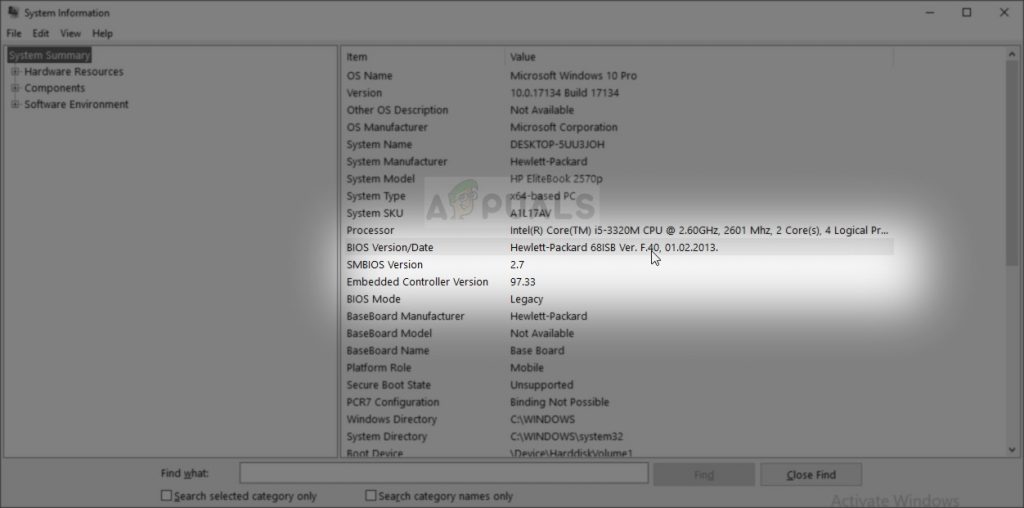Select the System Model row
This screenshot has width=1024, height=508.
coord(617,179)
